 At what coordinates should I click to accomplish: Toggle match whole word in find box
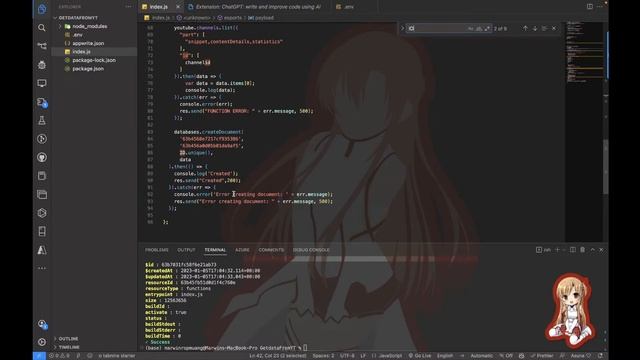[x=479, y=29]
